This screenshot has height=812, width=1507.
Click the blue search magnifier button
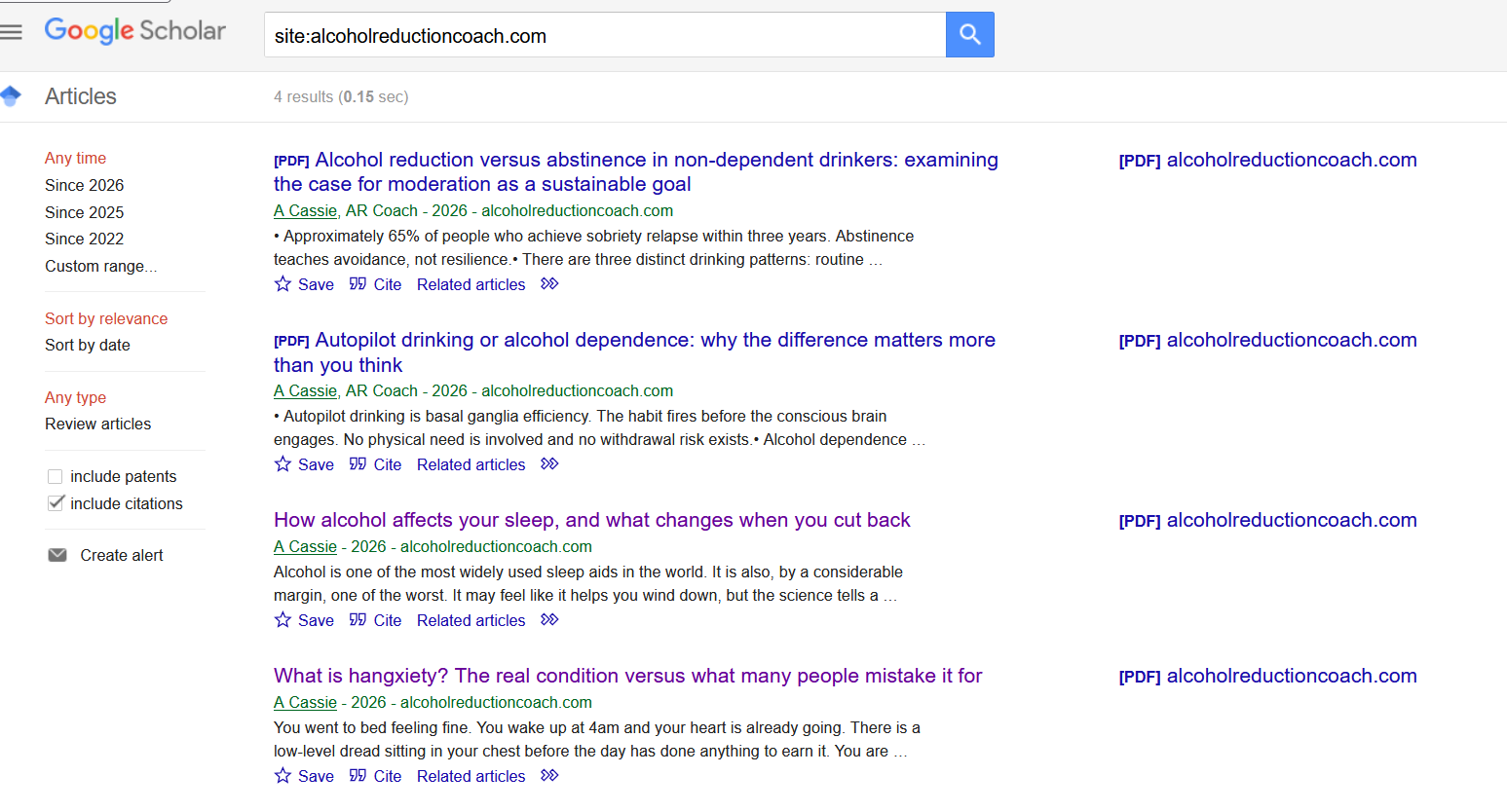(969, 35)
